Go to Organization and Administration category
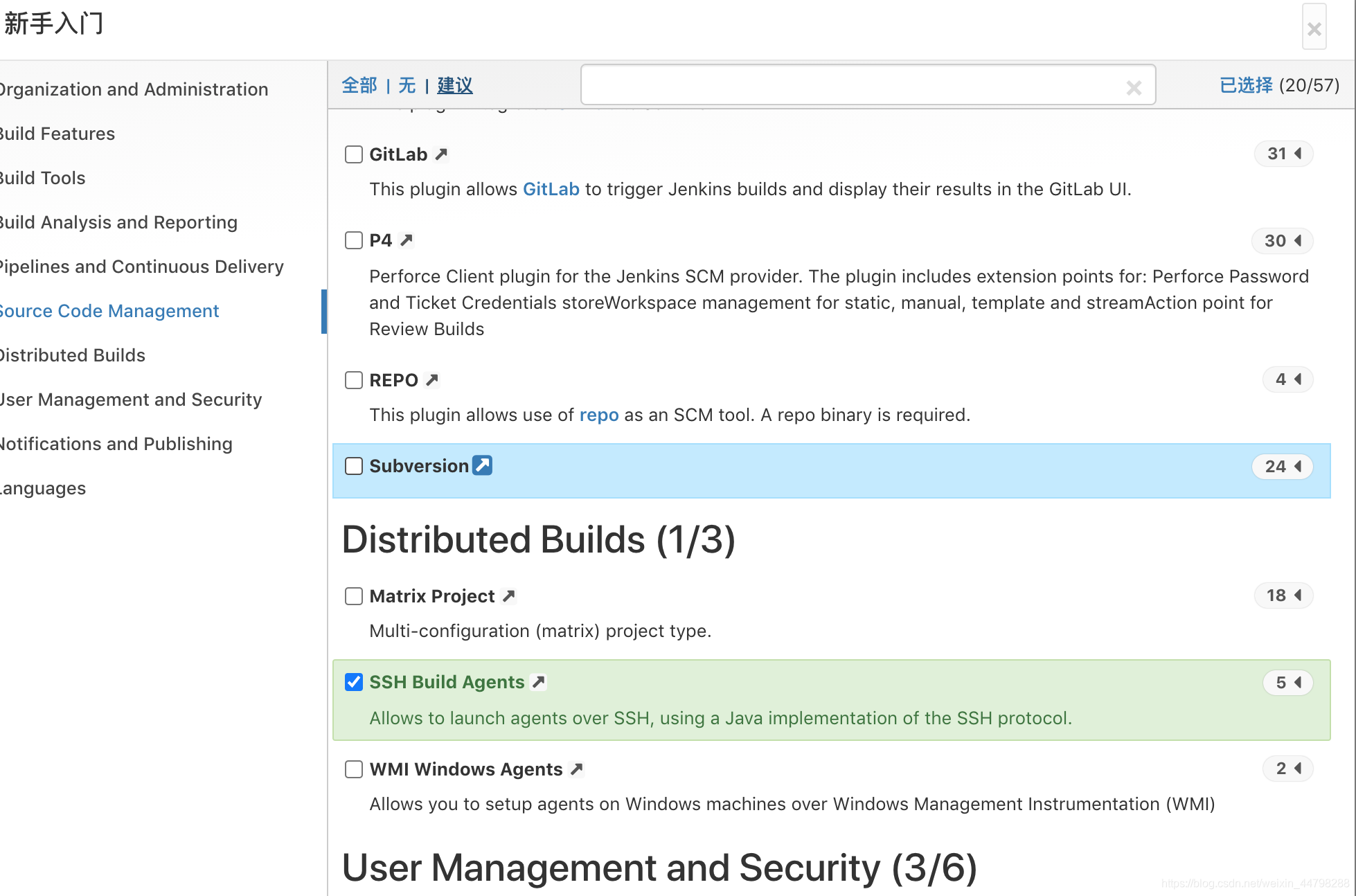The width and height of the screenshot is (1356, 896). [133, 89]
